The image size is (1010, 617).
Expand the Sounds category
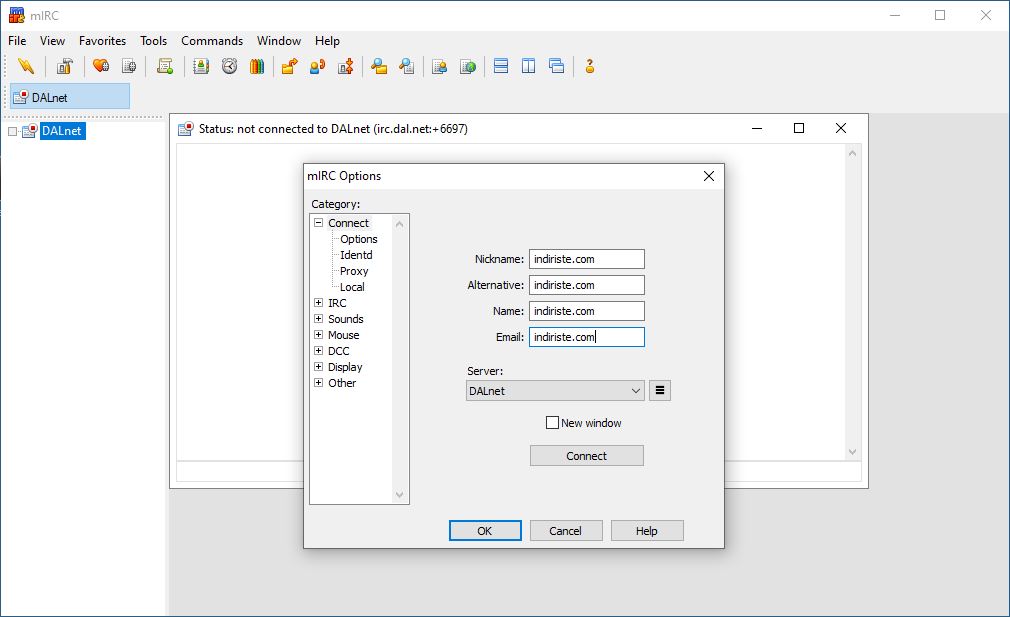(x=318, y=319)
